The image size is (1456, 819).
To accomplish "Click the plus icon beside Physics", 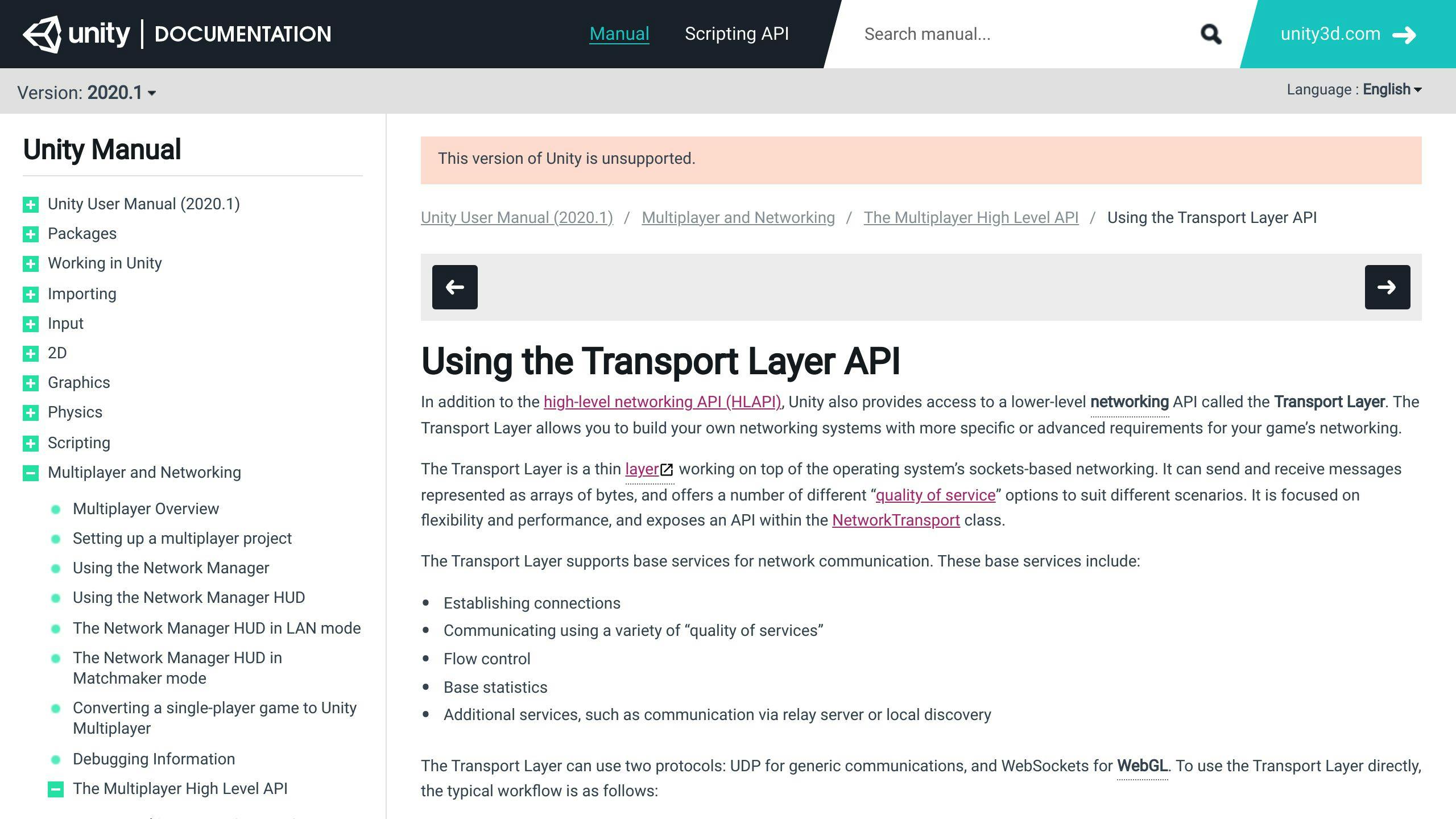I will click(x=30, y=413).
